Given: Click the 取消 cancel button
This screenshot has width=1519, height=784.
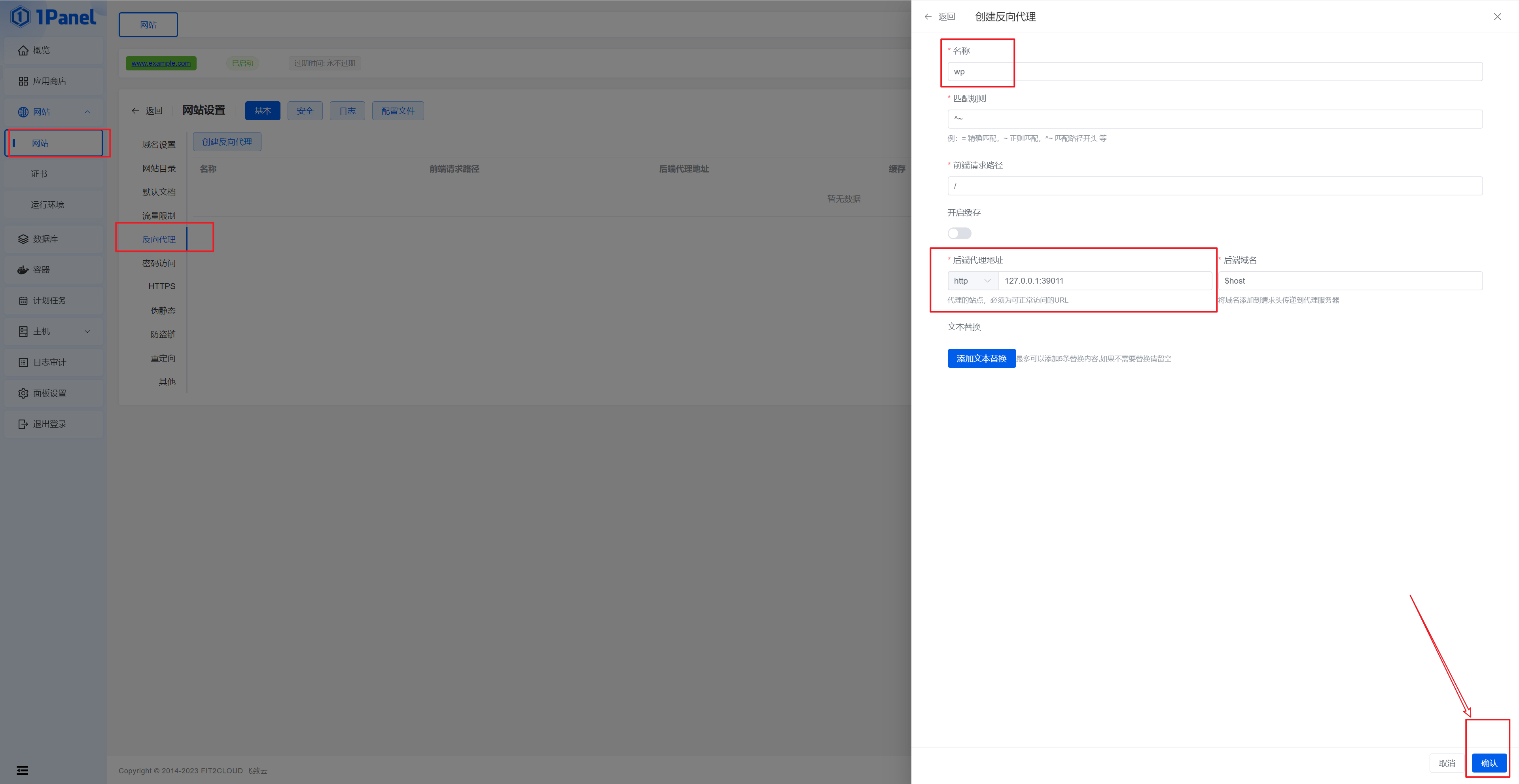Looking at the screenshot, I should (x=1447, y=763).
